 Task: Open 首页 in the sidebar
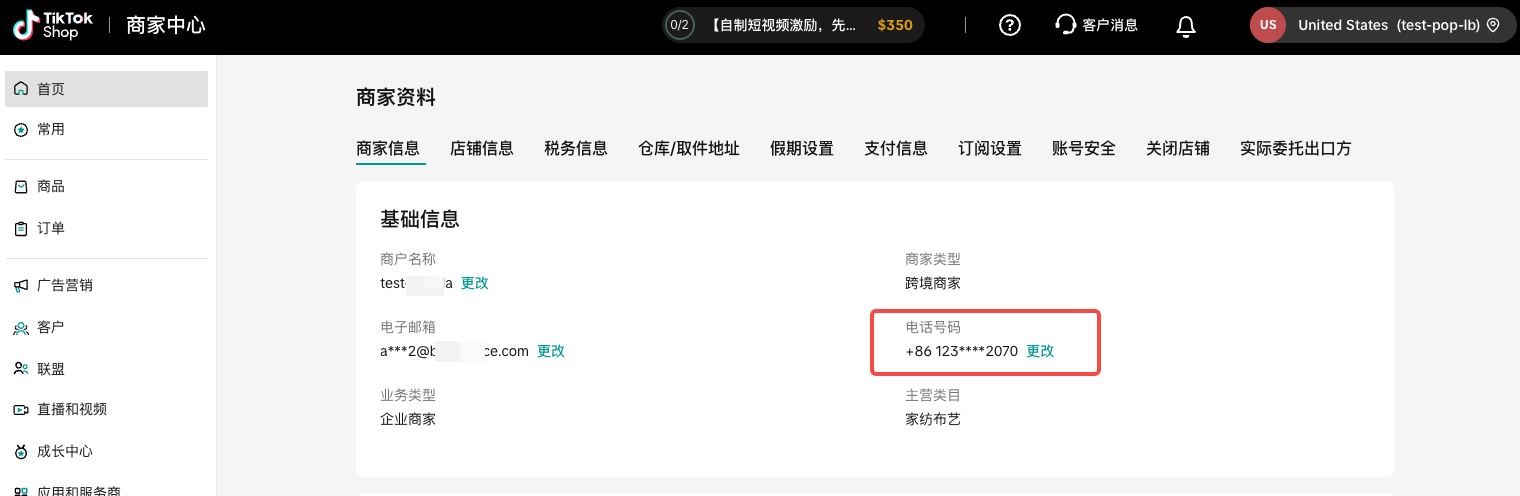(51, 89)
